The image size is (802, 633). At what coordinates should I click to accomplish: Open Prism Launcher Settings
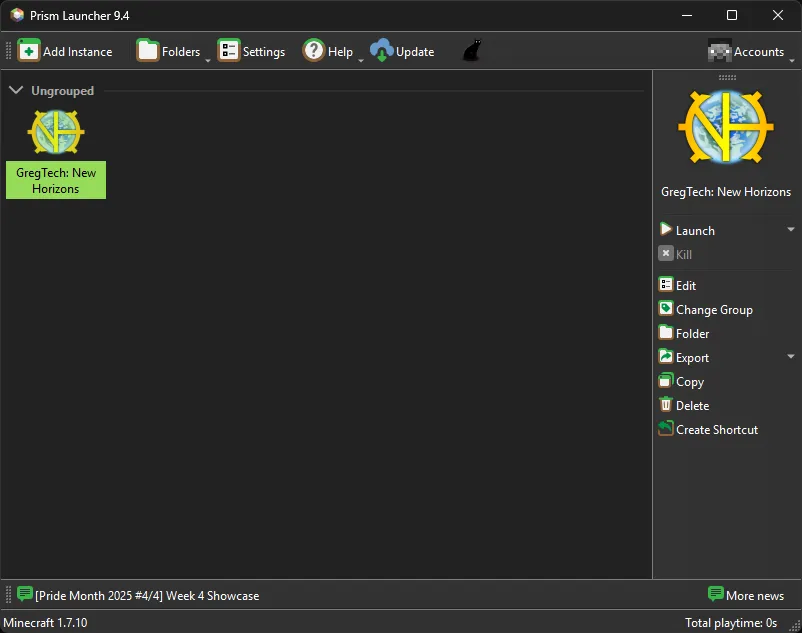tap(250, 50)
